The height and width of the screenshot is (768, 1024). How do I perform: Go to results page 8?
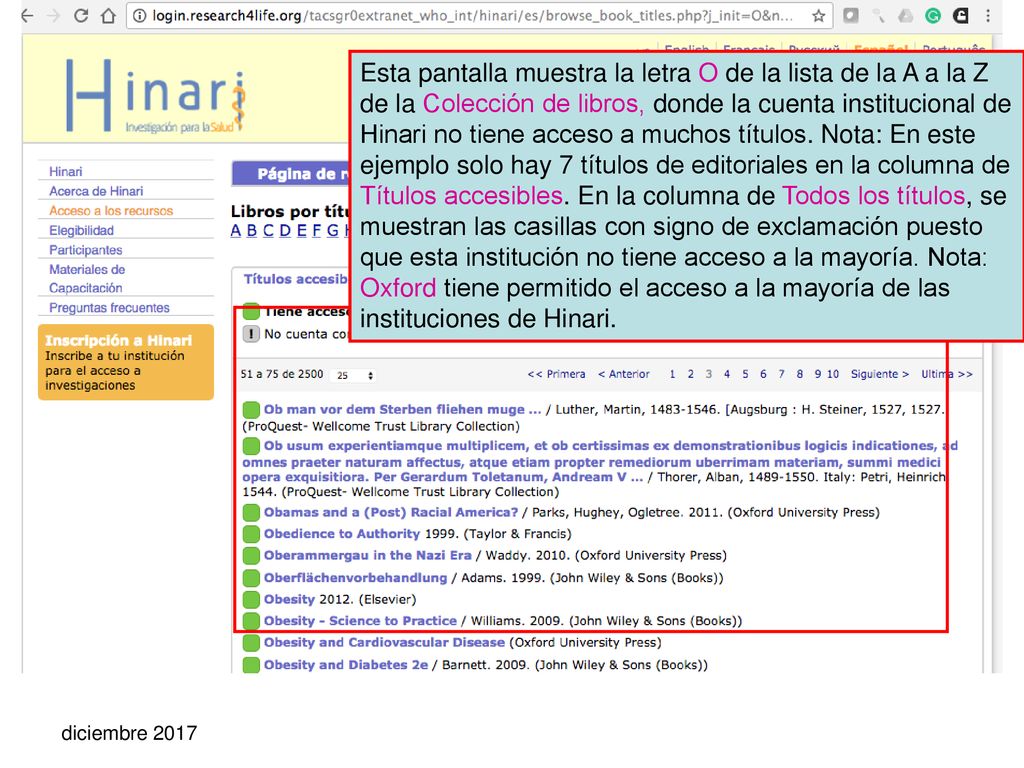(800, 374)
